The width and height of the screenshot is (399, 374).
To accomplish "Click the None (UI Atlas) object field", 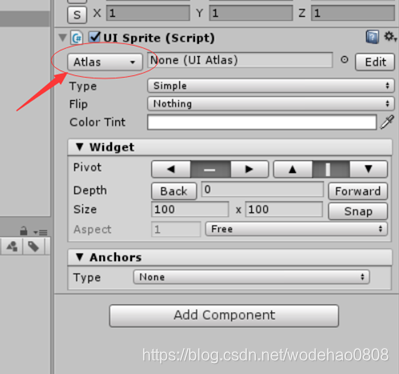I will [x=240, y=60].
